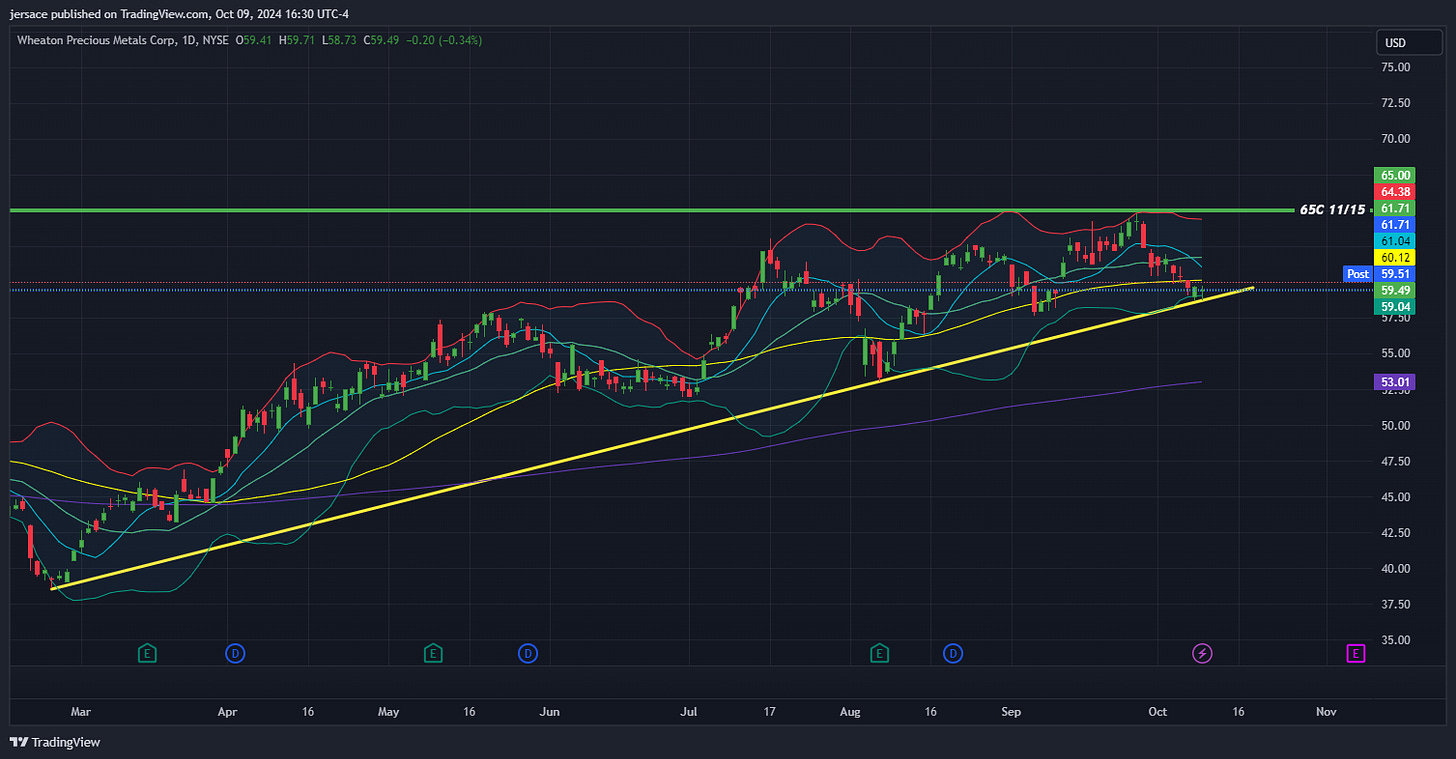Click the 72.50 price axis label
This screenshot has height=759, width=1456.
point(1395,103)
